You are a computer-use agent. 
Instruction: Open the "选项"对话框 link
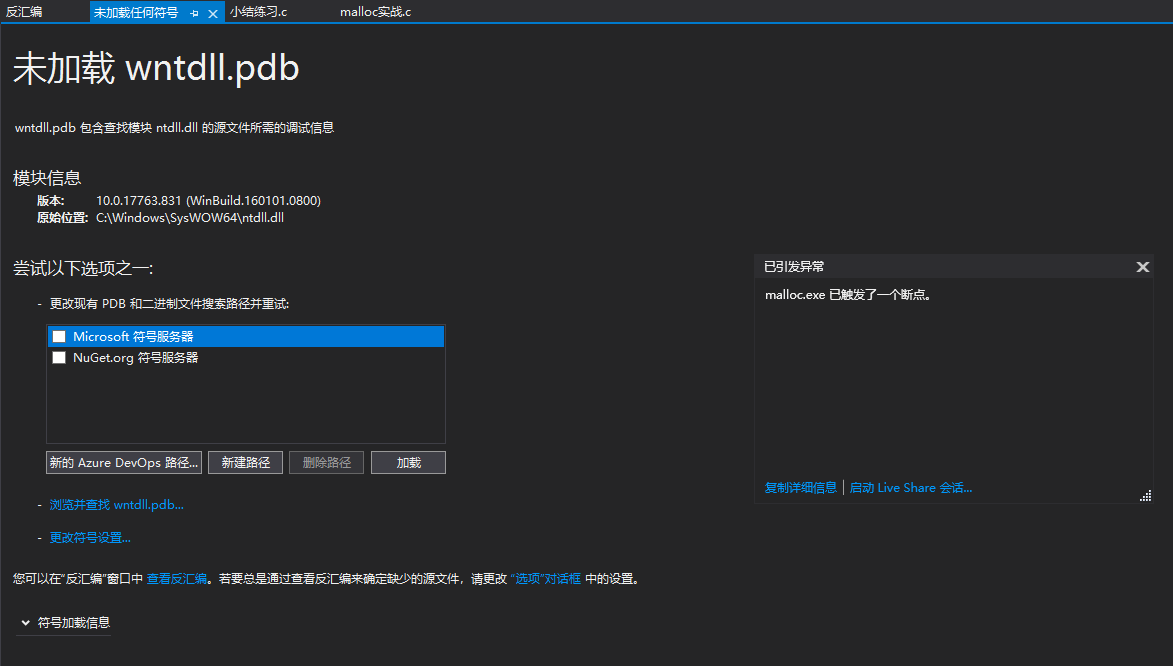pyautogui.click(x=546, y=579)
